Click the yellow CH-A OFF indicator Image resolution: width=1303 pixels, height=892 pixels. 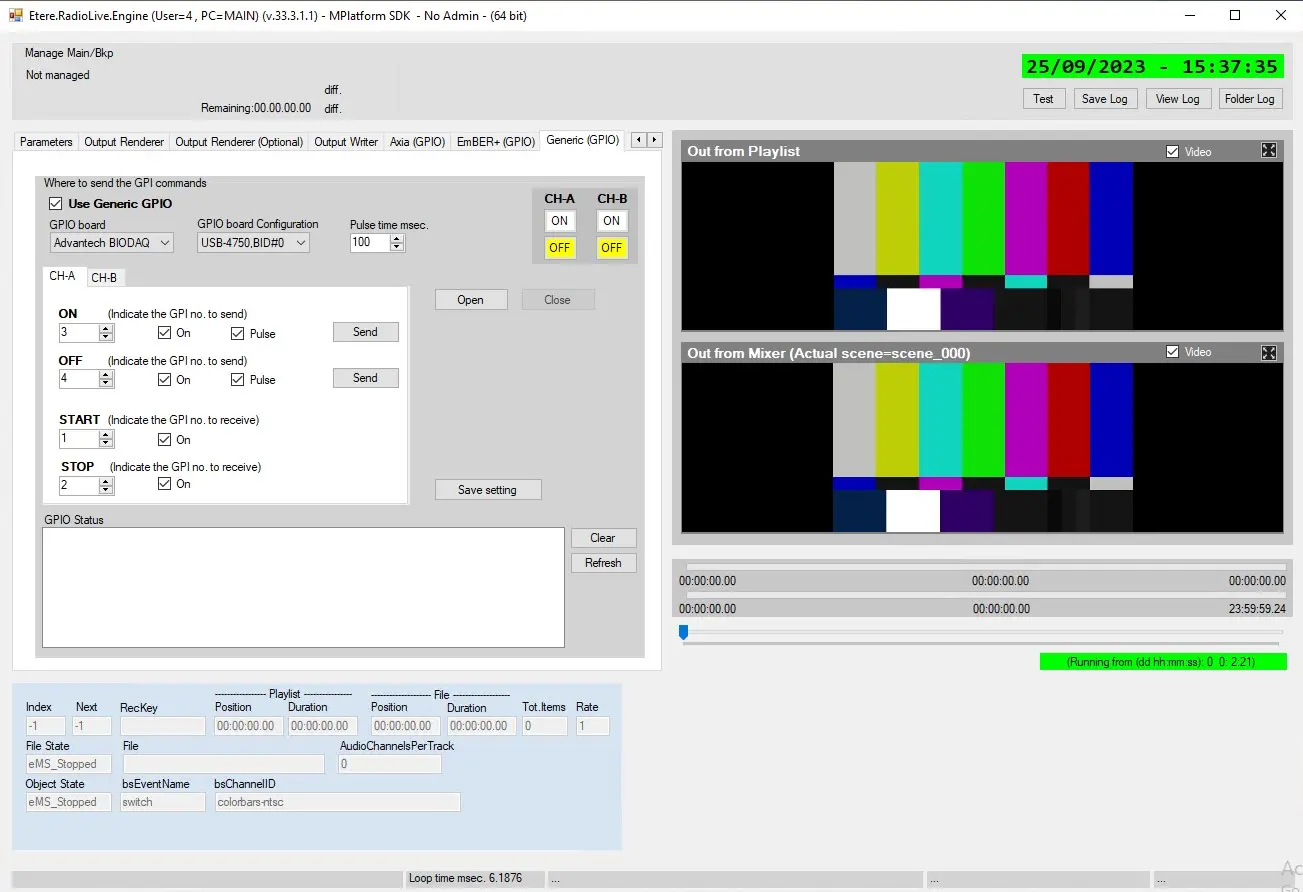pyautogui.click(x=560, y=248)
